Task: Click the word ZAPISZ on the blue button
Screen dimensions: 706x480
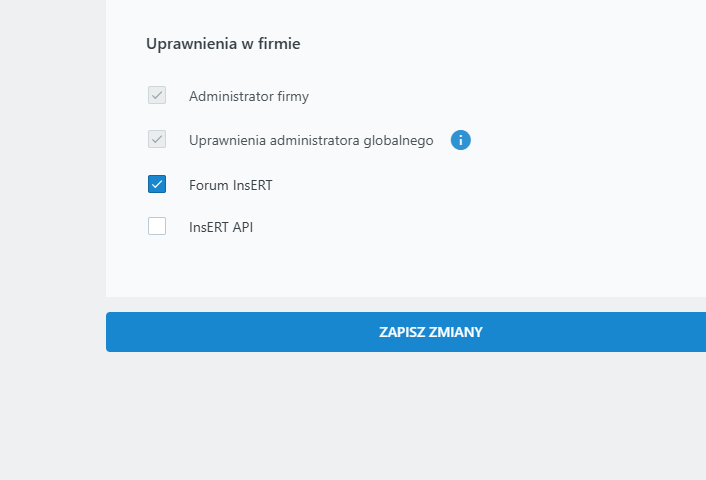Action: (402, 332)
